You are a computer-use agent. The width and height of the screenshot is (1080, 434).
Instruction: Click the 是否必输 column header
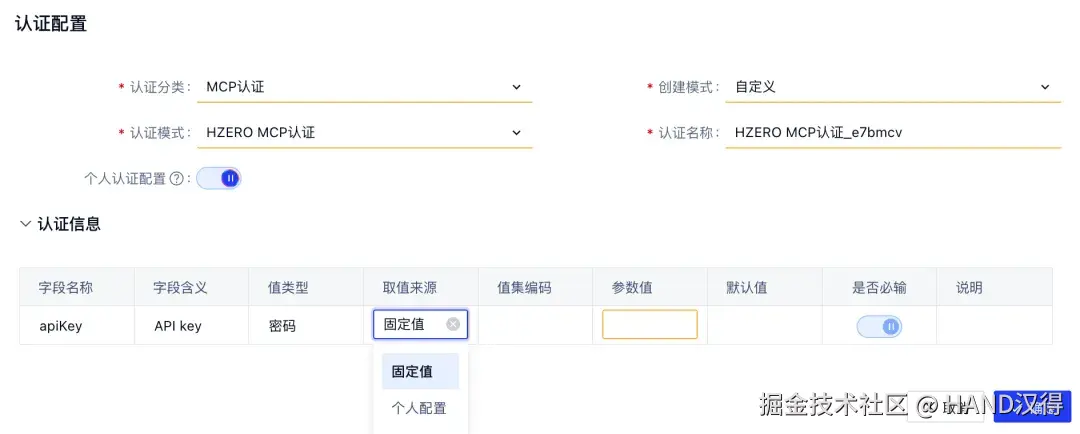[879, 287]
